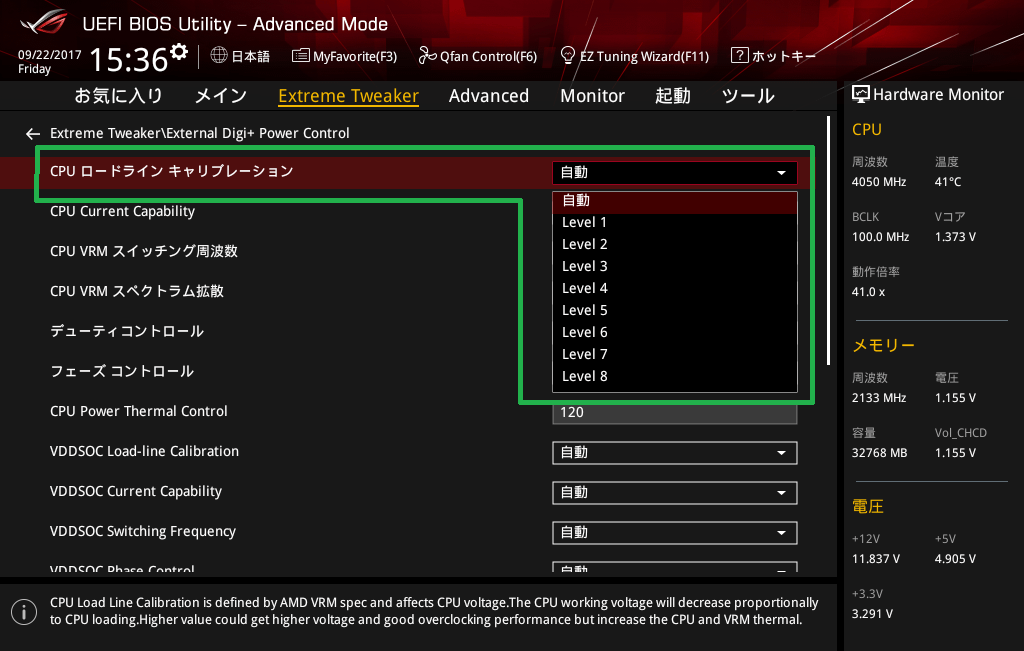Image resolution: width=1024 pixels, height=651 pixels.
Task: Click the 4.905 V reading
Action: point(955,559)
